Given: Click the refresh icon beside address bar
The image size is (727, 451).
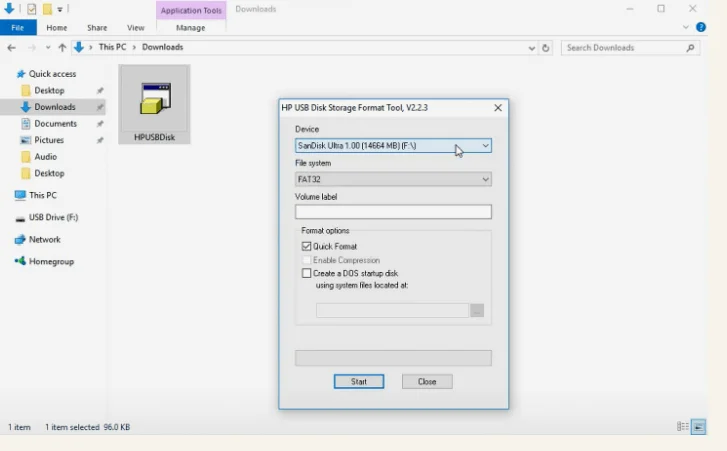Looking at the screenshot, I should (546, 47).
